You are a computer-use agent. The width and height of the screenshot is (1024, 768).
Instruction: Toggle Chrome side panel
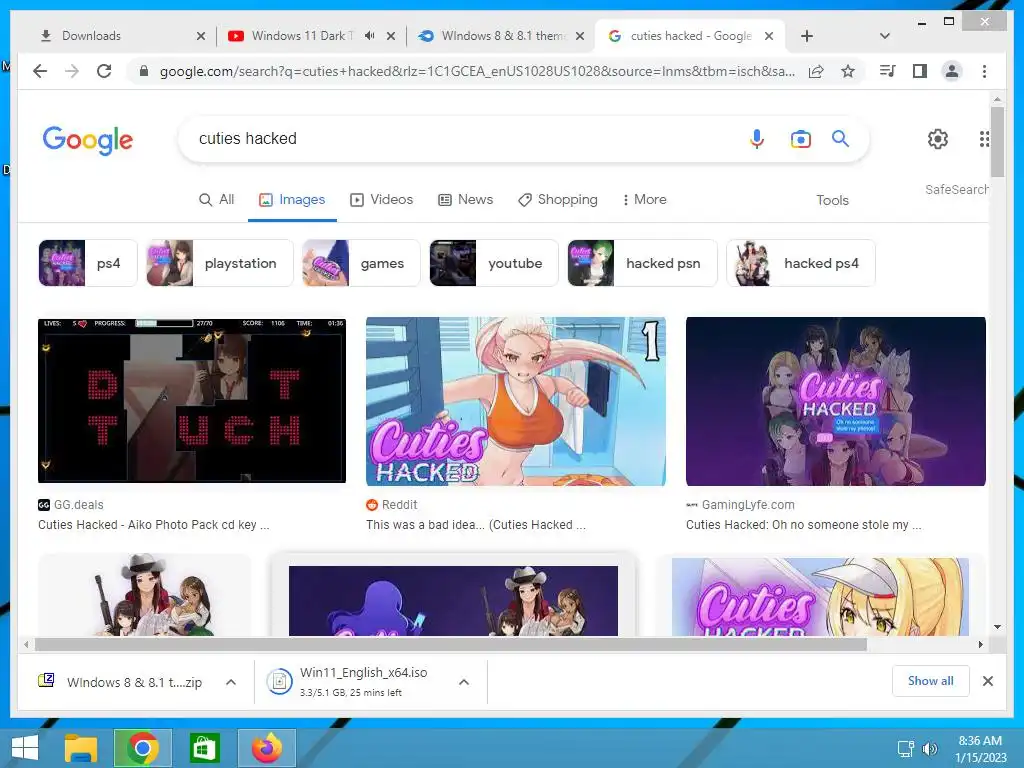[920, 71]
